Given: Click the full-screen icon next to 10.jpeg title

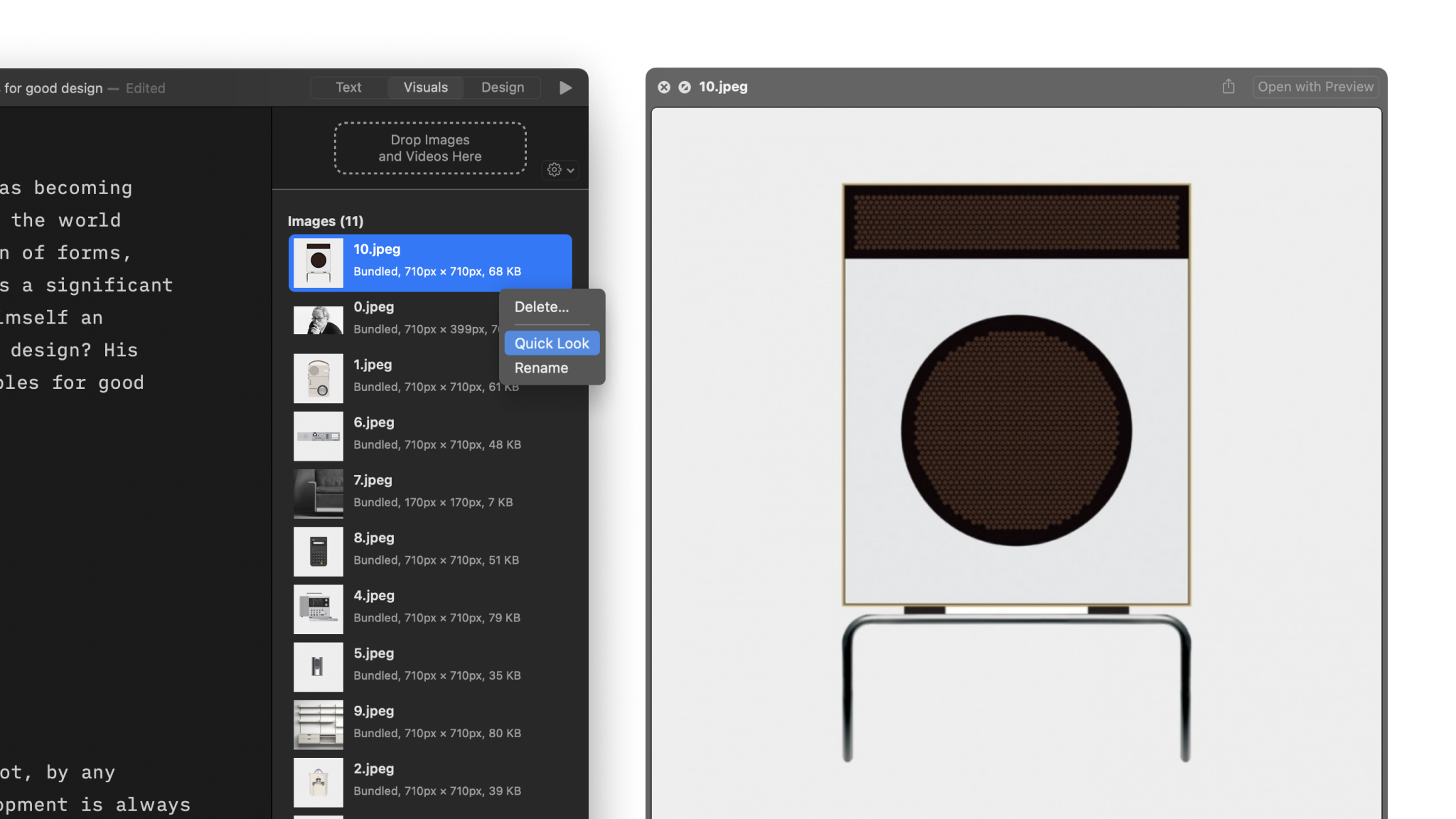Looking at the screenshot, I should coord(685,87).
